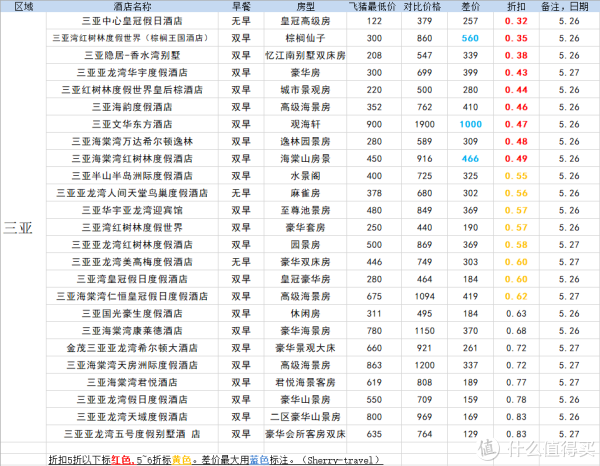Click hotel cell 三亚华宇亚龙湾迎宾馆
This screenshot has height=466, width=600.
(132, 210)
